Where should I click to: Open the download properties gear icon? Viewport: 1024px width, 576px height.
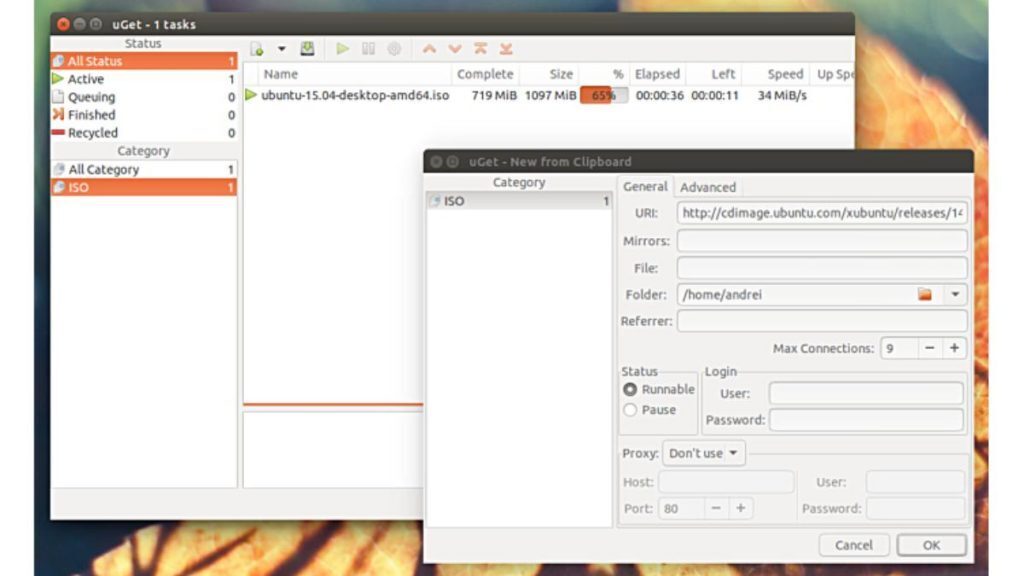click(394, 48)
